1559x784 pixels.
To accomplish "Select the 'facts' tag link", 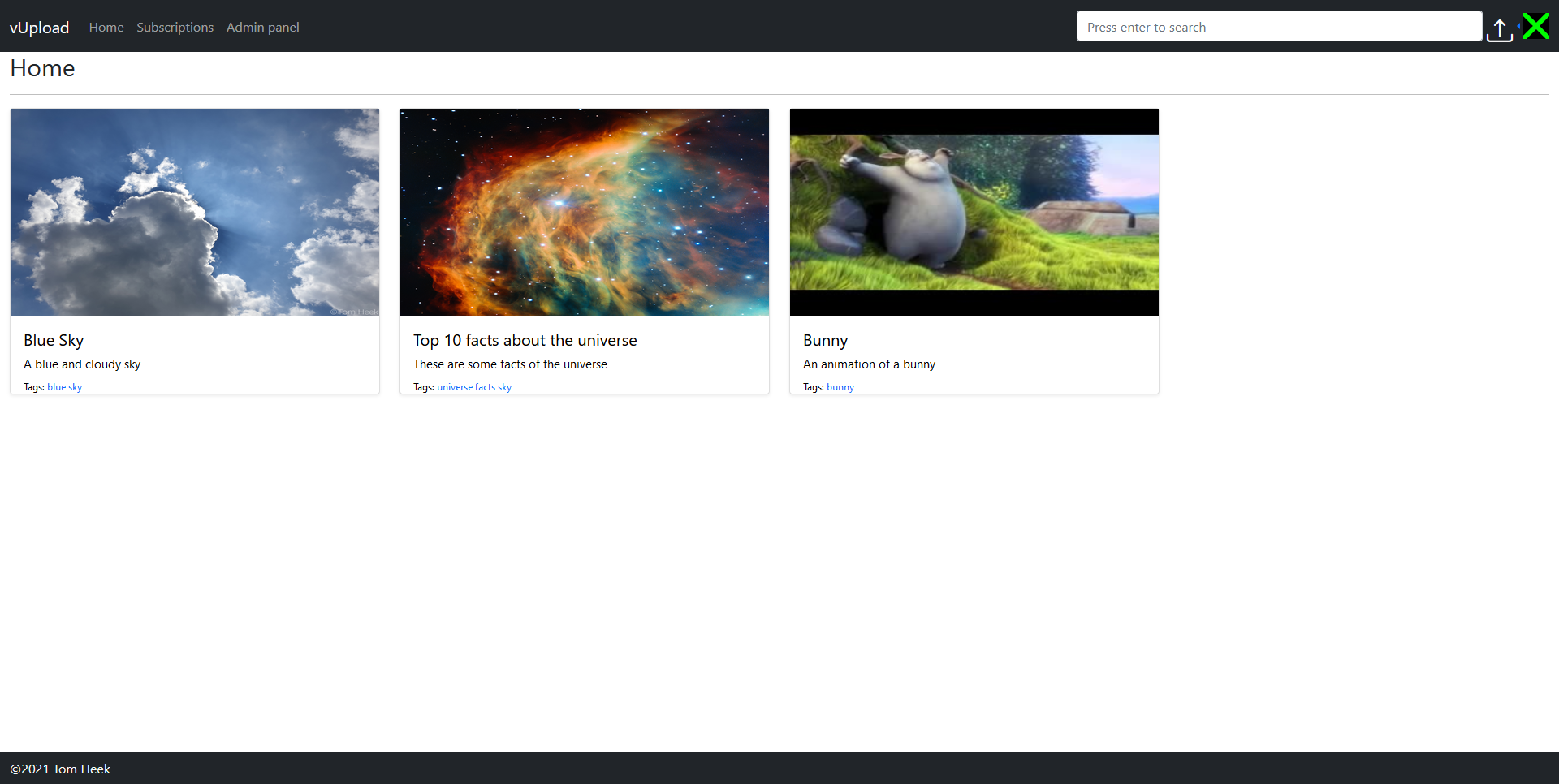I will pos(485,387).
